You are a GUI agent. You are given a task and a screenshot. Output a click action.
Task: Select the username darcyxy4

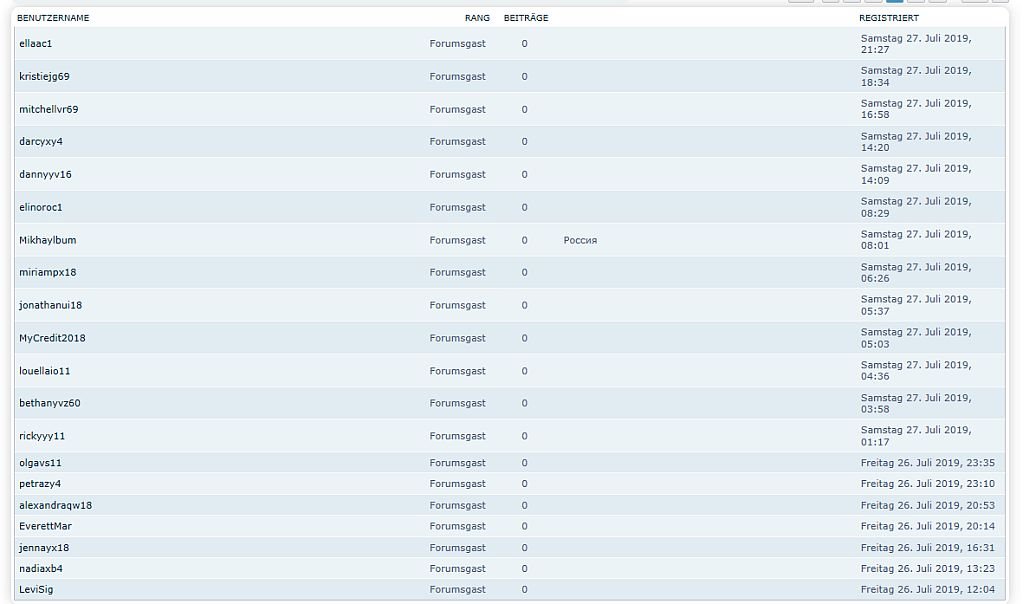(x=40, y=142)
